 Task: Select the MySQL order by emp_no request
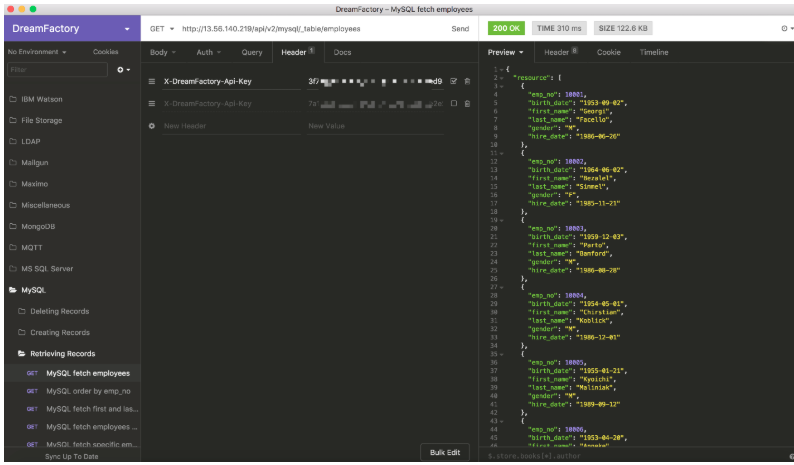point(72,391)
